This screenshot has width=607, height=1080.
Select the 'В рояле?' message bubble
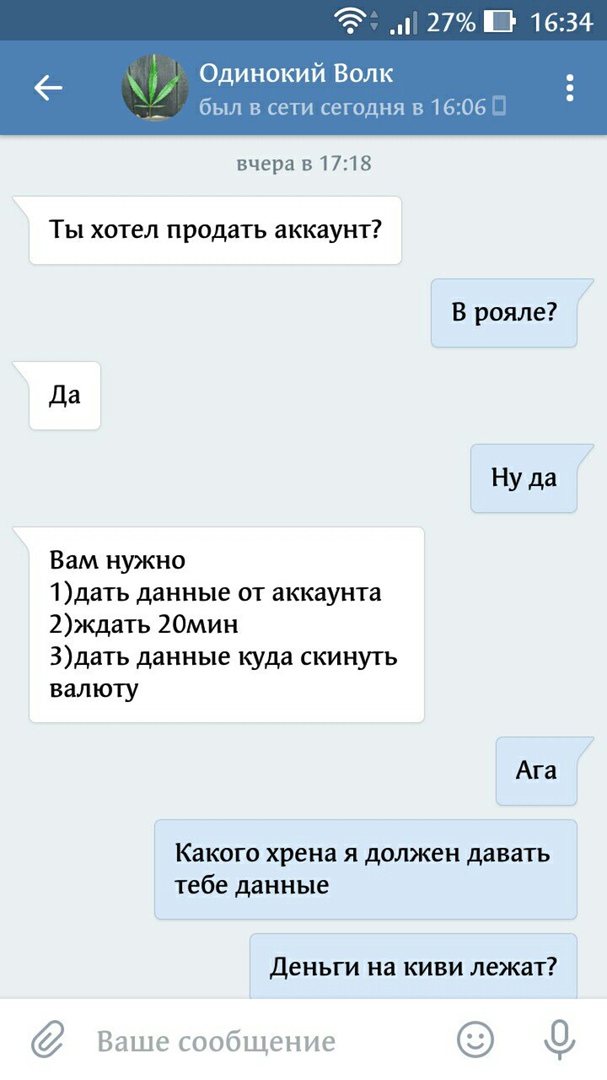point(504,313)
